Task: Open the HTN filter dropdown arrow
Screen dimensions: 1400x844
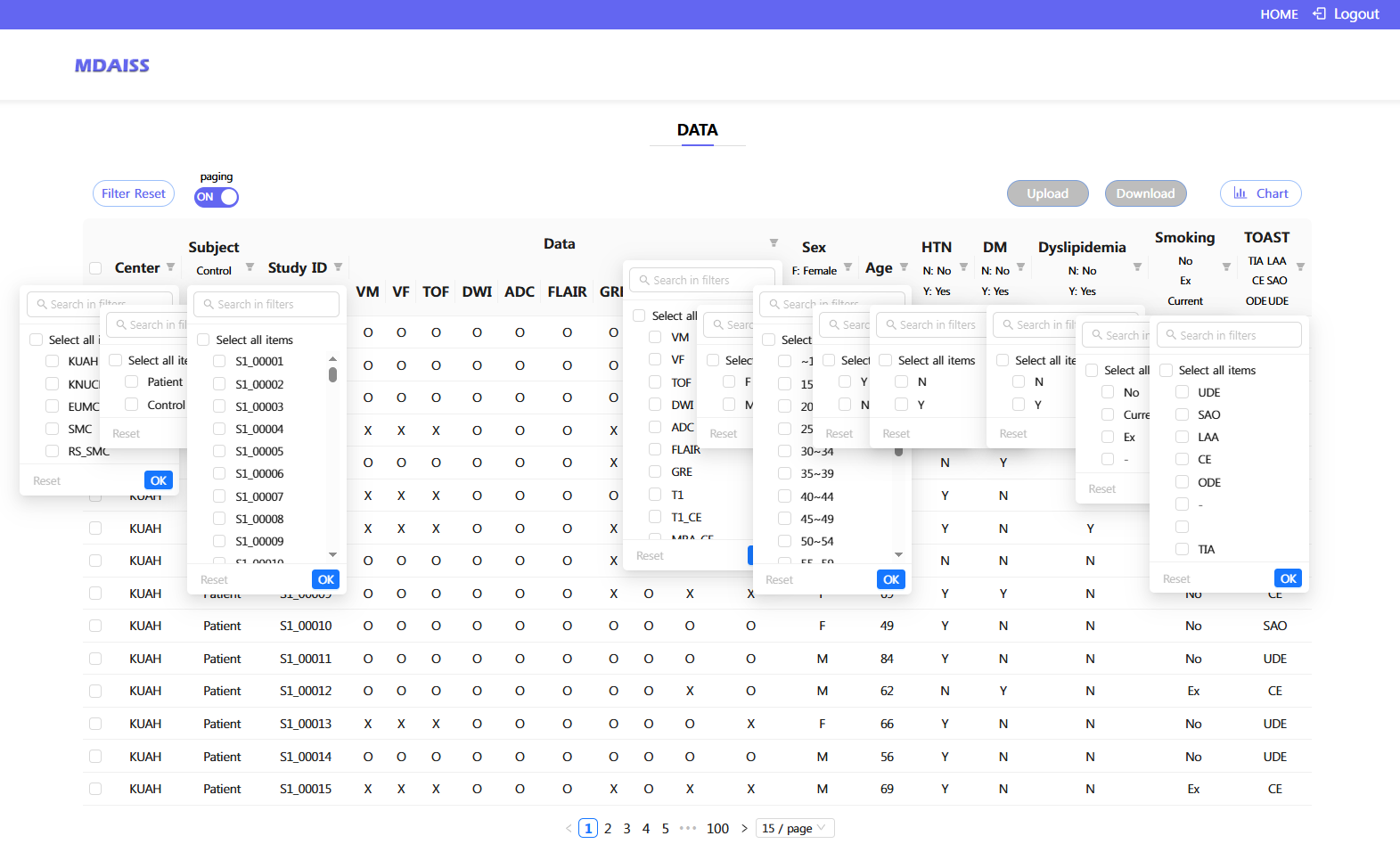Action: pos(963,267)
